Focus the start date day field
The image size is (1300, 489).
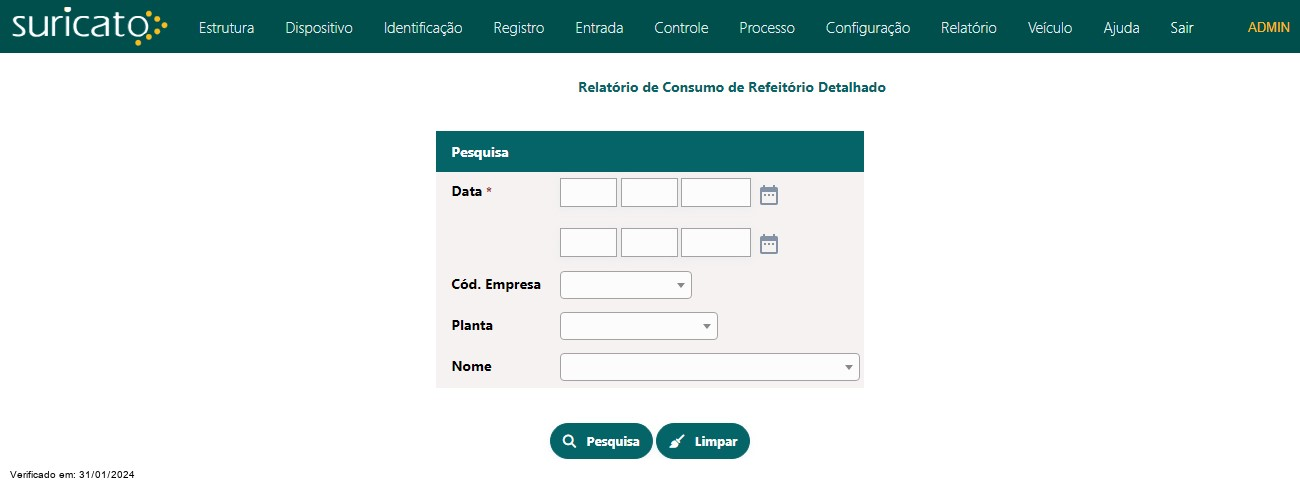[x=588, y=193]
